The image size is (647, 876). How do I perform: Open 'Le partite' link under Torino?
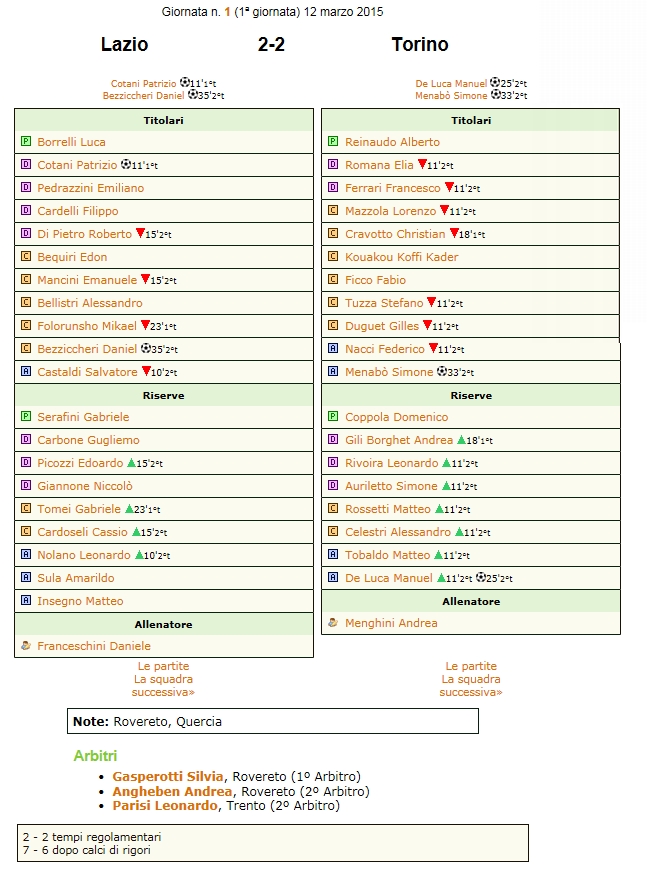pos(471,666)
